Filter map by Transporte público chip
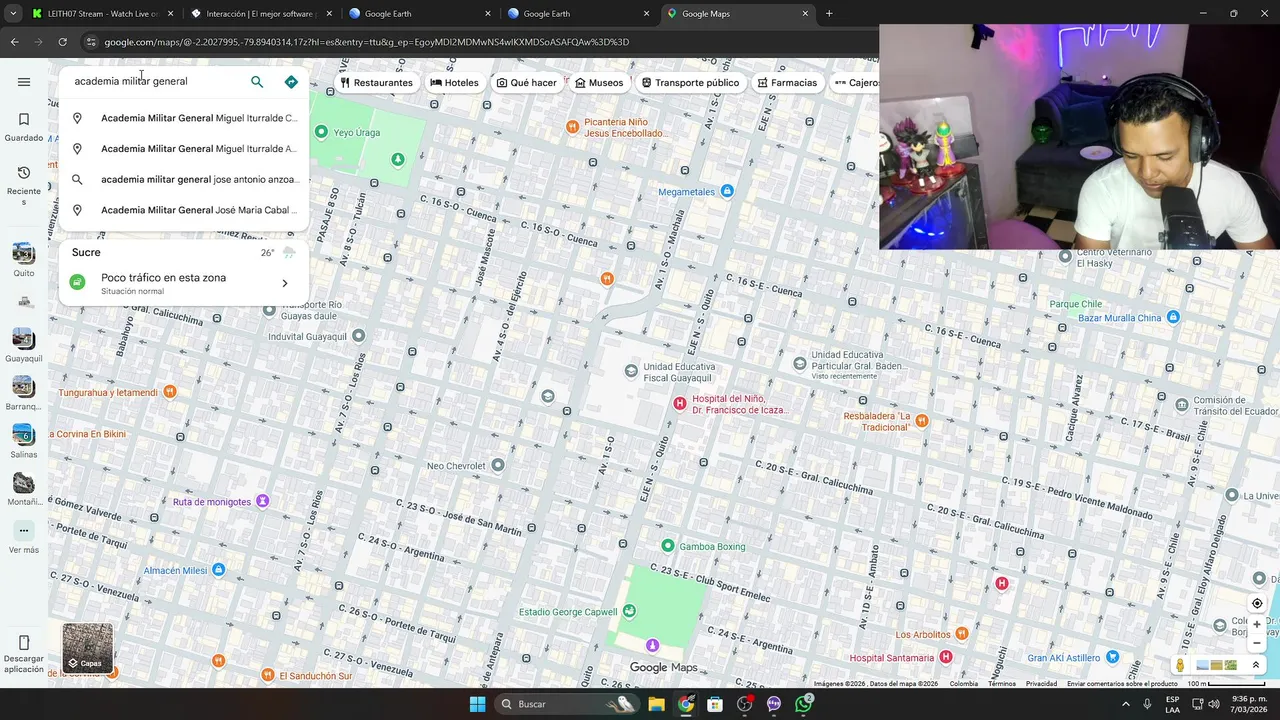 690,83
